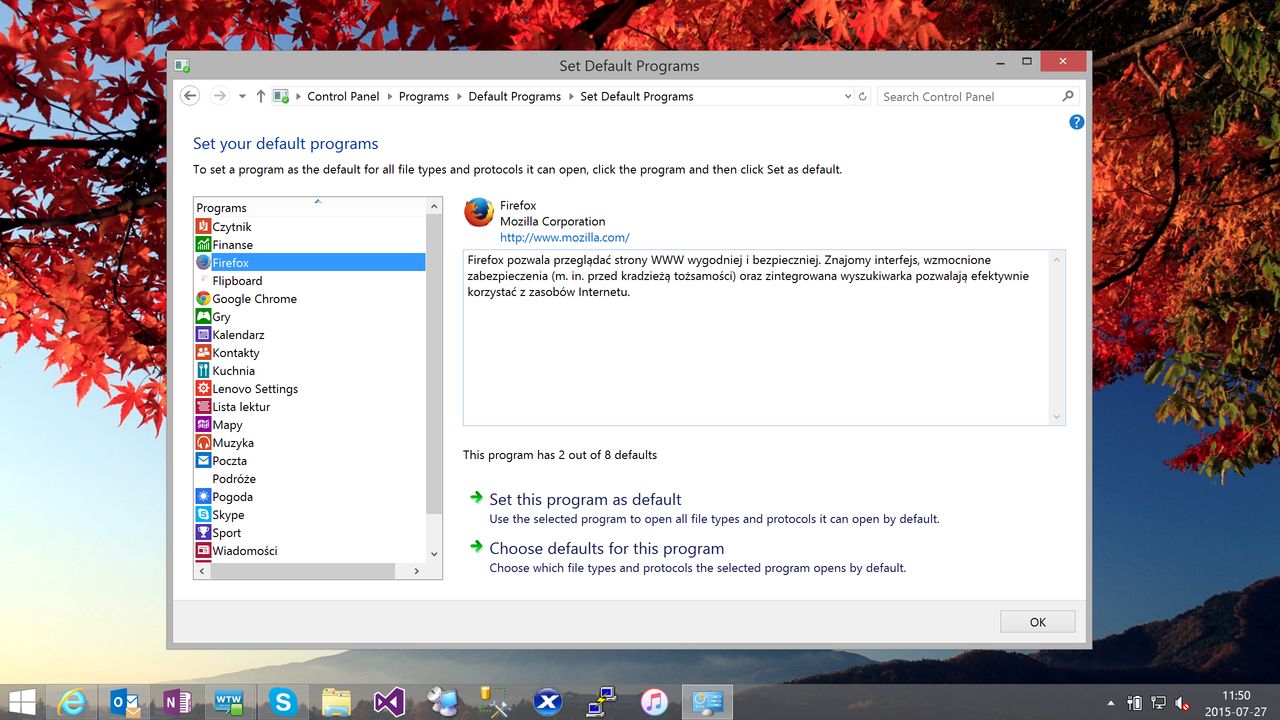Show hidden tray icons arrow

click(x=1111, y=703)
